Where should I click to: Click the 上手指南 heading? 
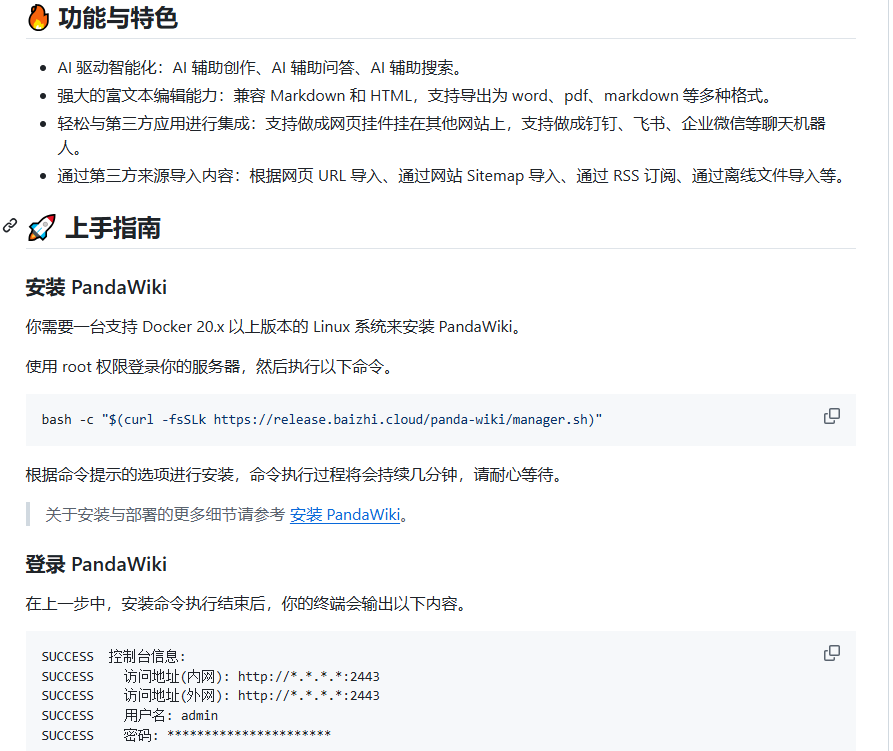pyautogui.click(x=113, y=228)
